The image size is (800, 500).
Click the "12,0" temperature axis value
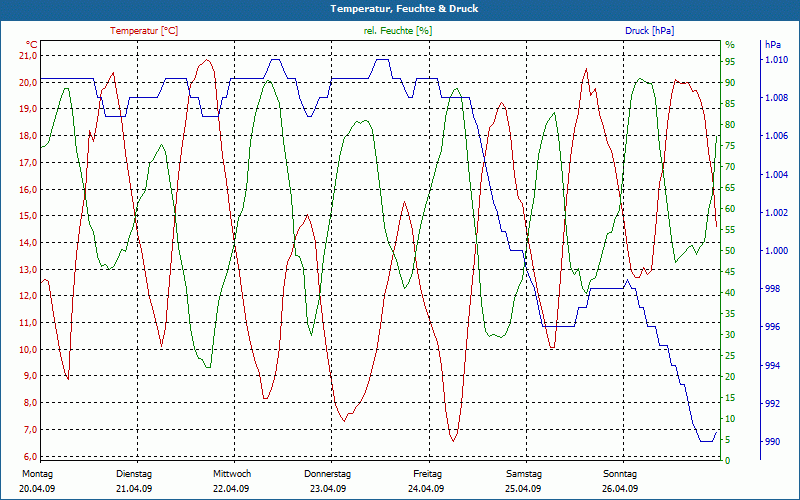click(29, 296)
